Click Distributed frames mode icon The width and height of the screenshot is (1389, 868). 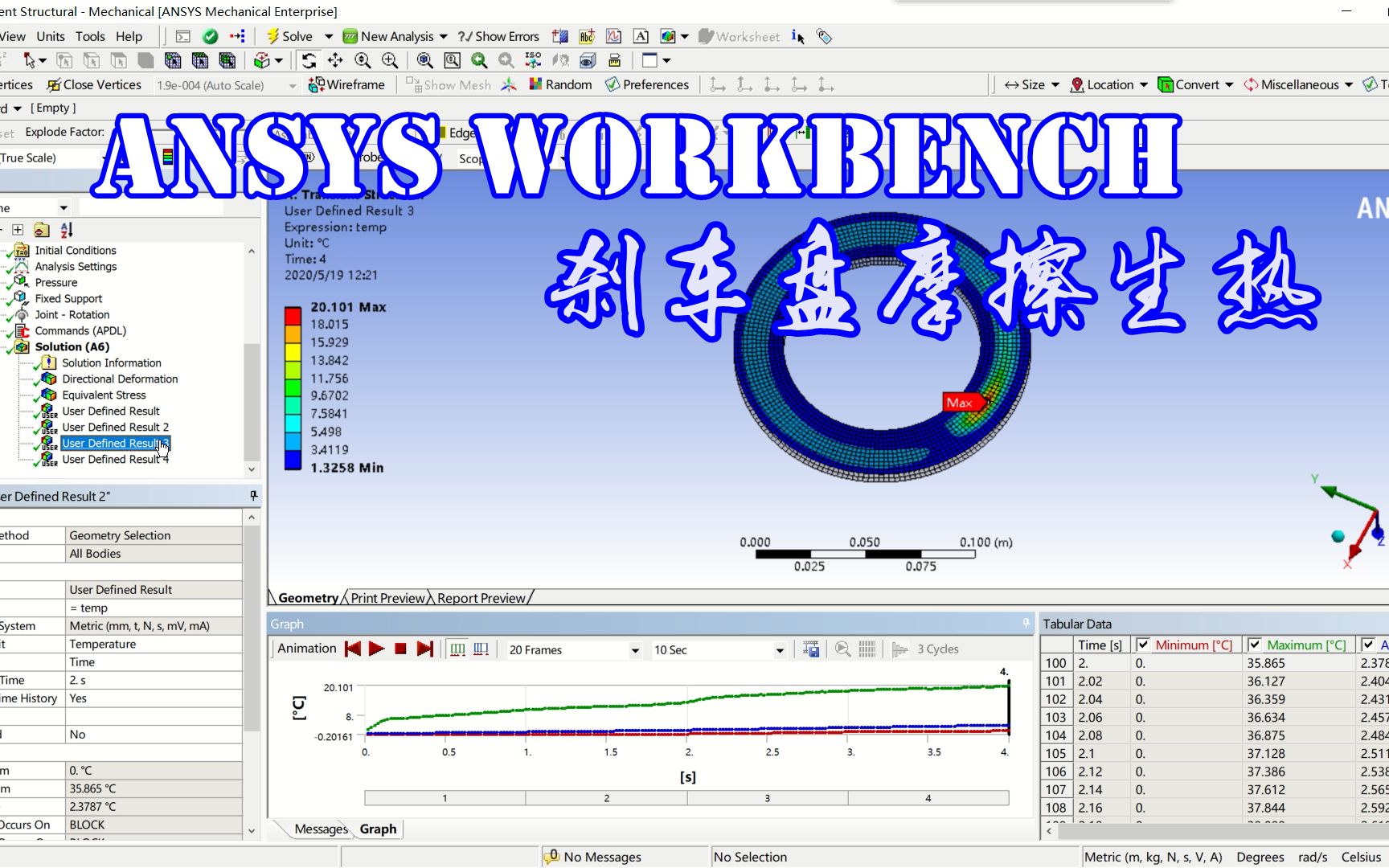(x=457, y=649)
